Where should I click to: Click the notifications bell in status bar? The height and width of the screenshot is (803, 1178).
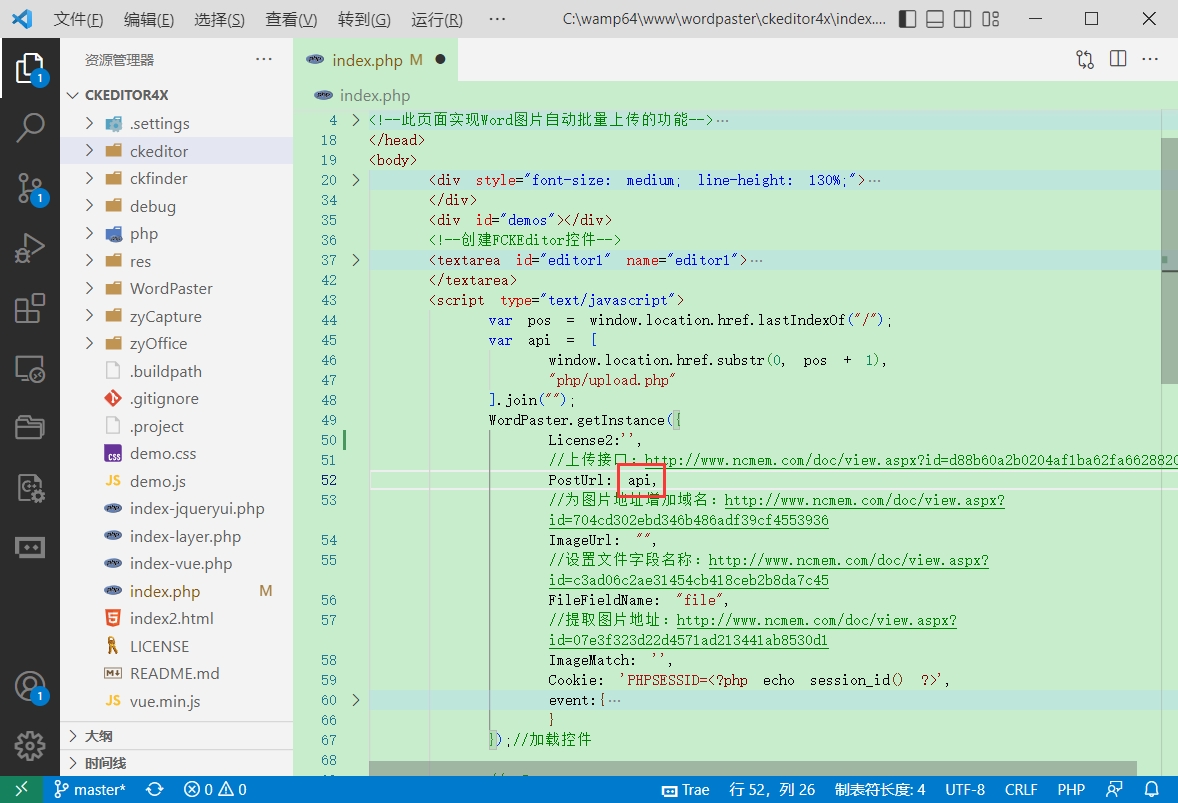(1151, 789)
